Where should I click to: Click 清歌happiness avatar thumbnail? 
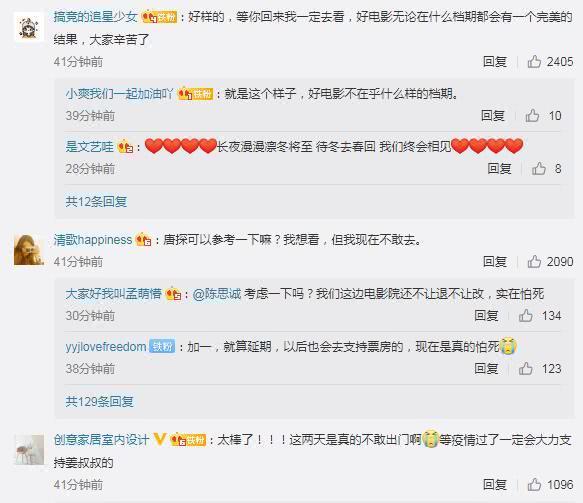point(29,249)
